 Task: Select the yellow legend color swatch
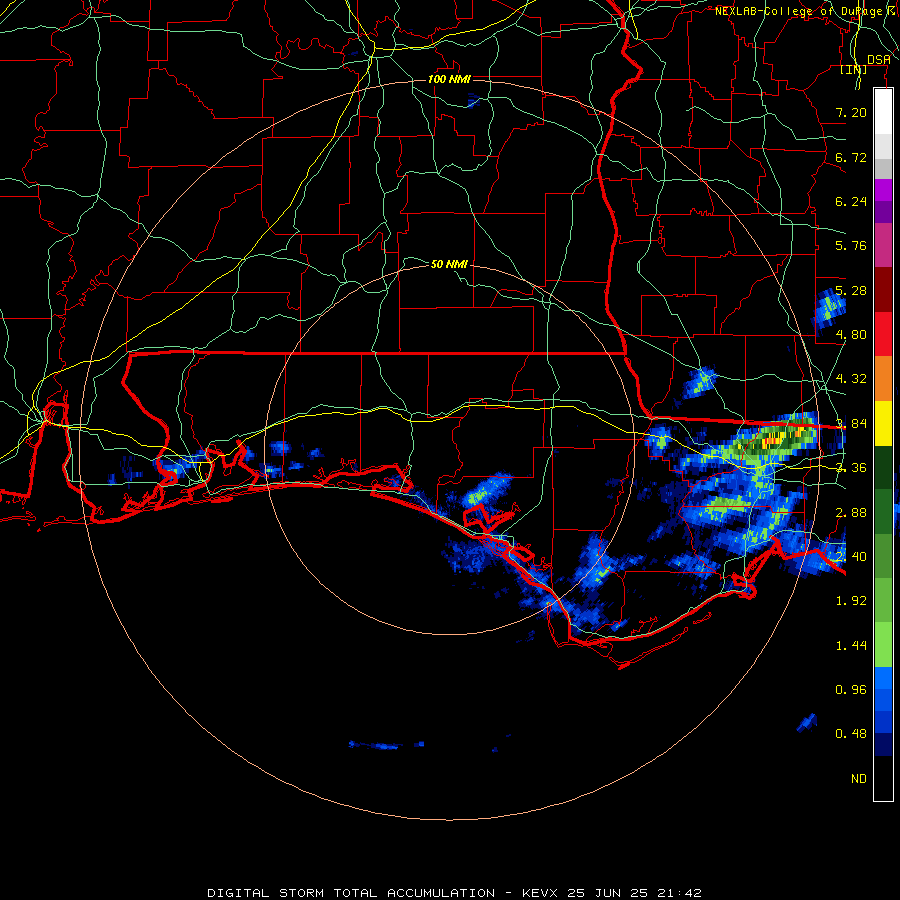pos(883,424)
